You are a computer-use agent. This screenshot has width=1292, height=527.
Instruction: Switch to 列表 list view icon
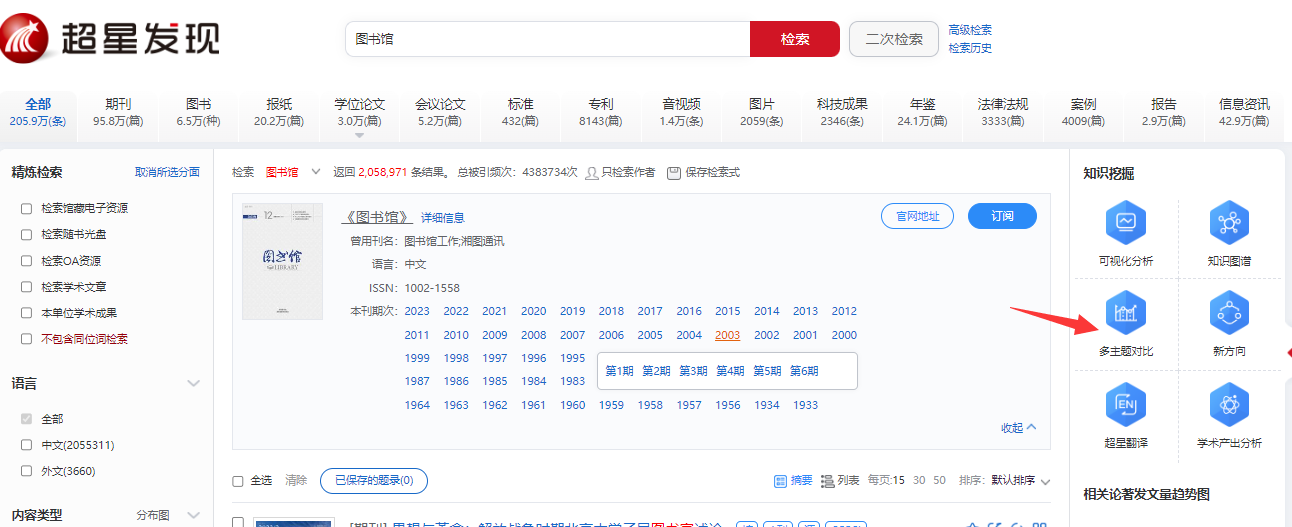click(827, 481)
